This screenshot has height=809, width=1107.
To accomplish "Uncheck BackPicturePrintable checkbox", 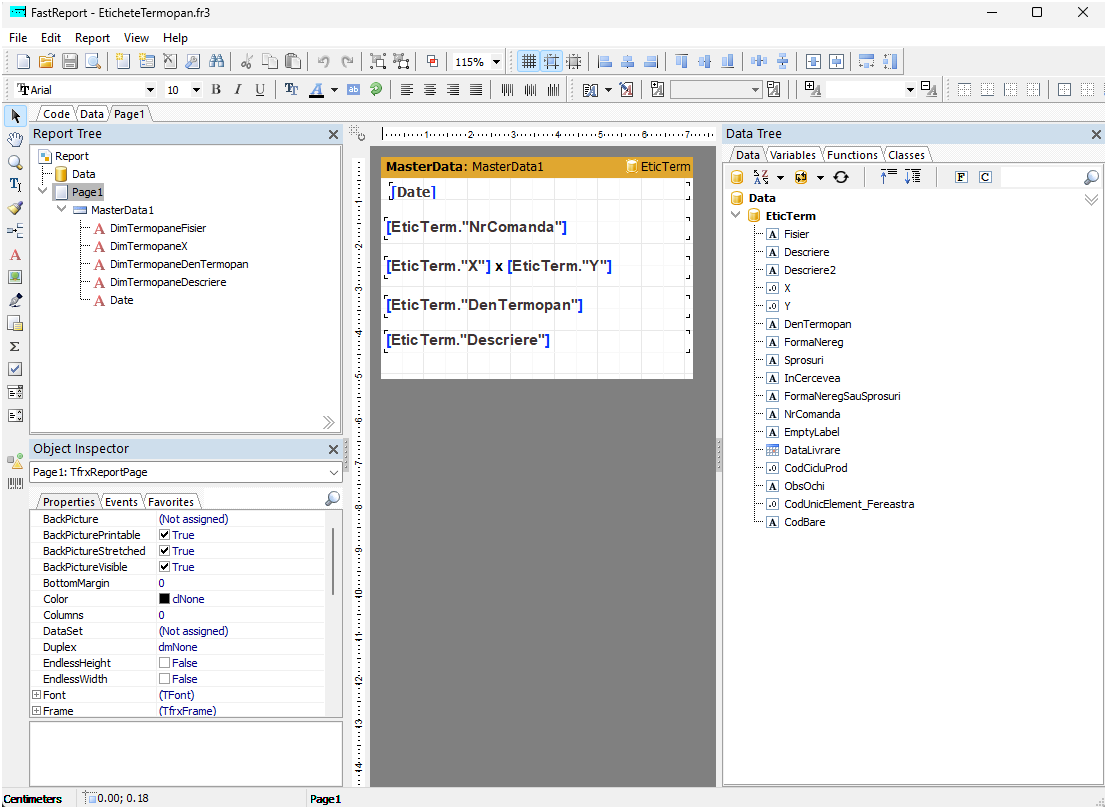I will (x=164, y=535).
